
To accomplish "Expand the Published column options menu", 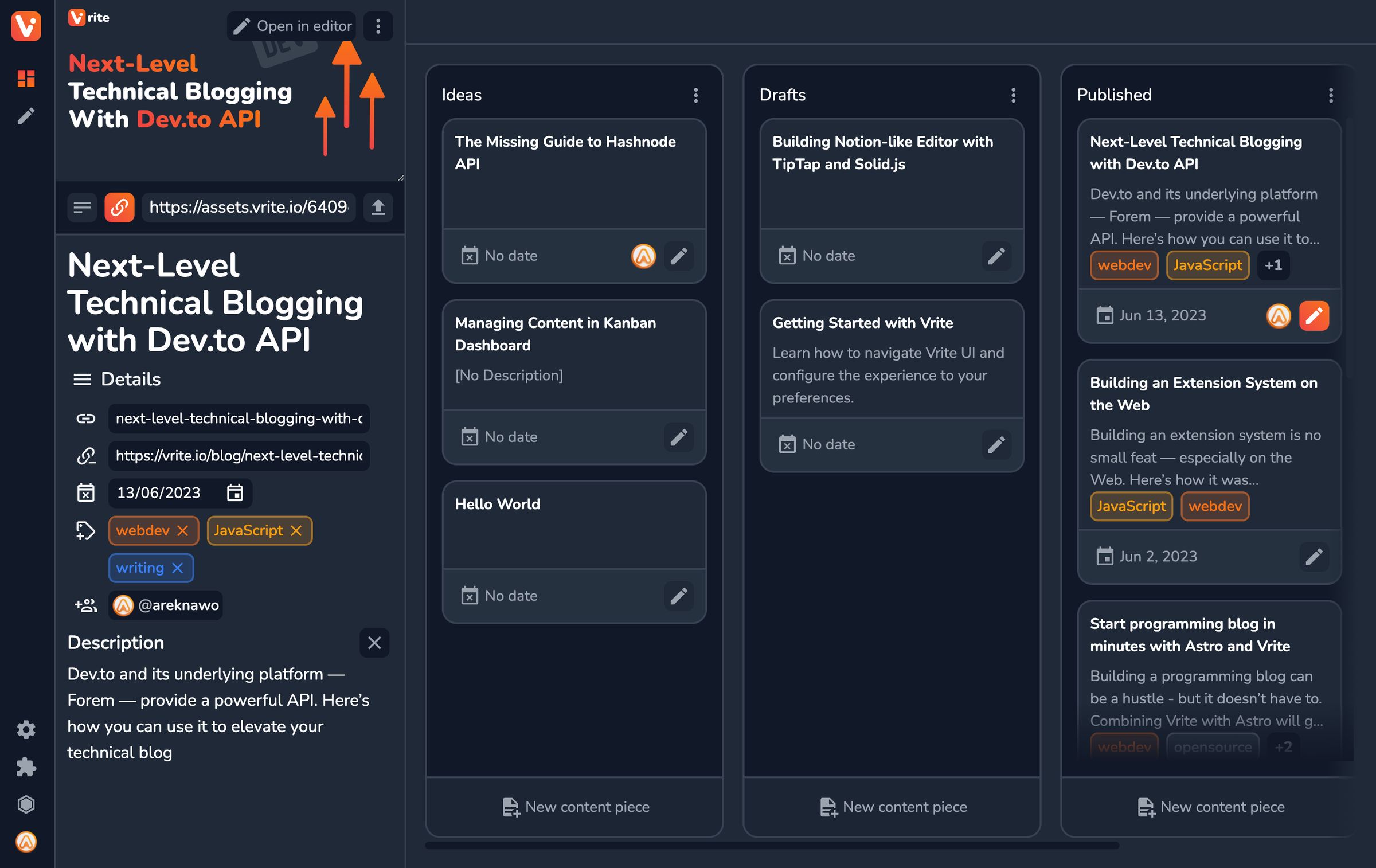I will point(1331,95).
